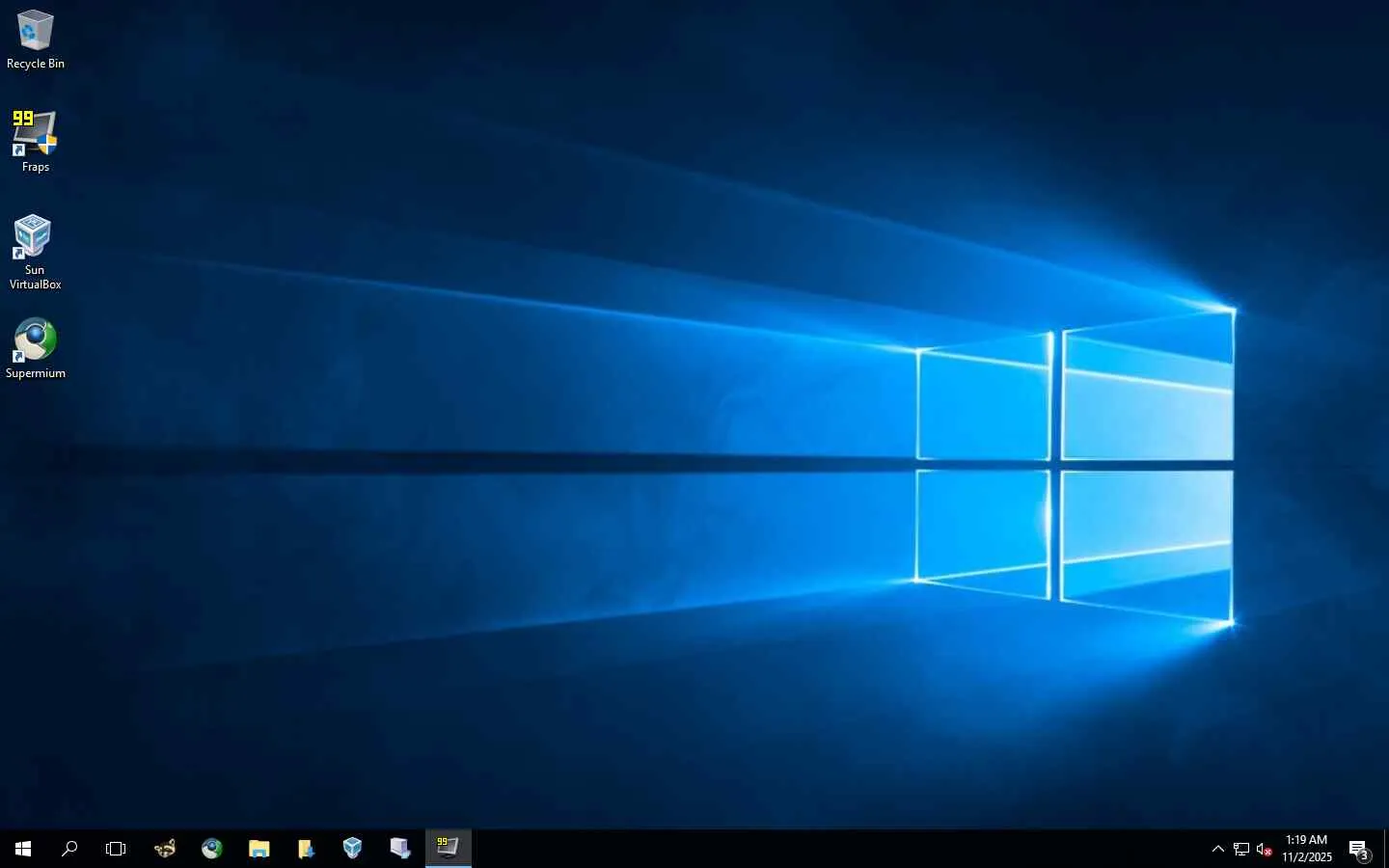Open taskbar Search with the magnifier
This screenshot has height=868, width=1389.
tap(69, 849)
